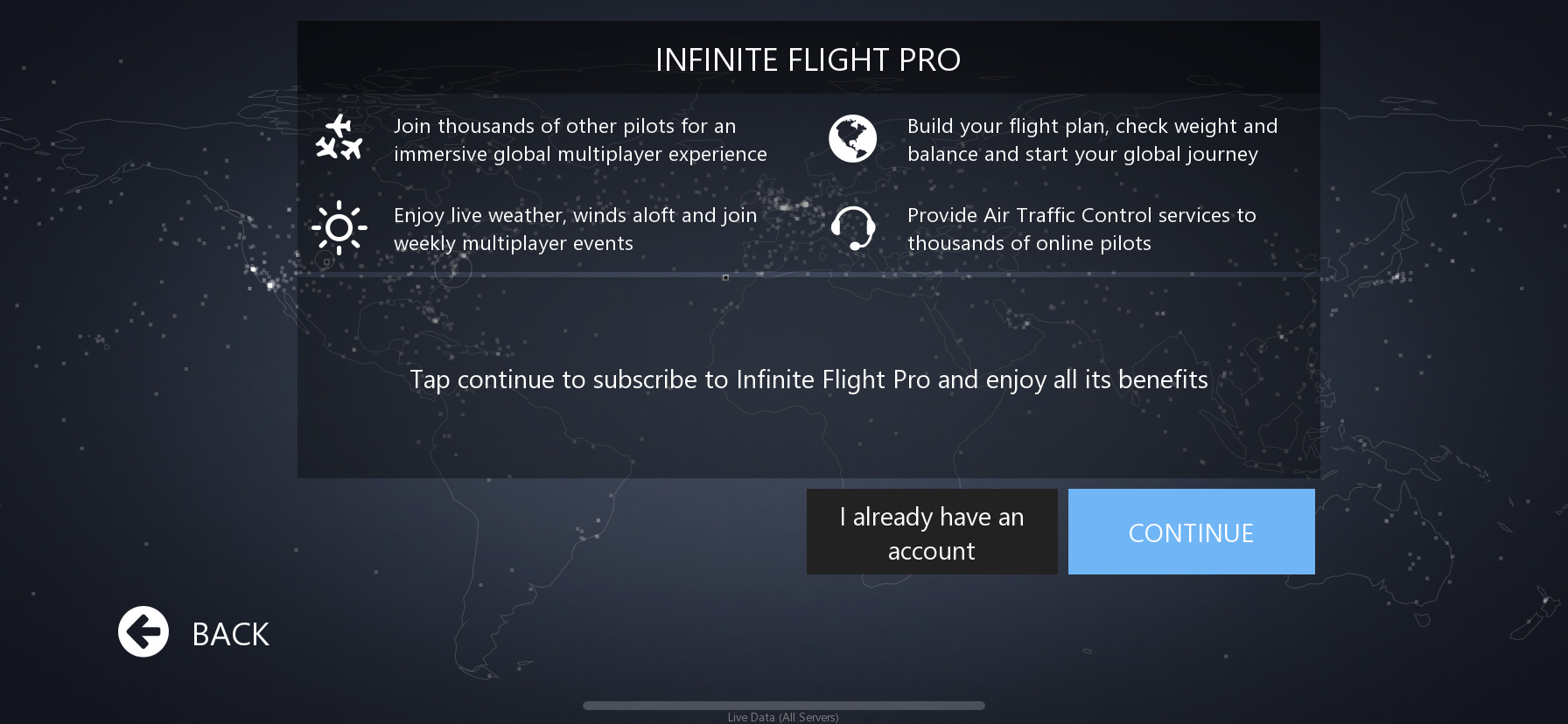Click the Tap continue to subscribe message
Image resolution: width=1568 pixels, height=724 pixels.
[808, 379]
